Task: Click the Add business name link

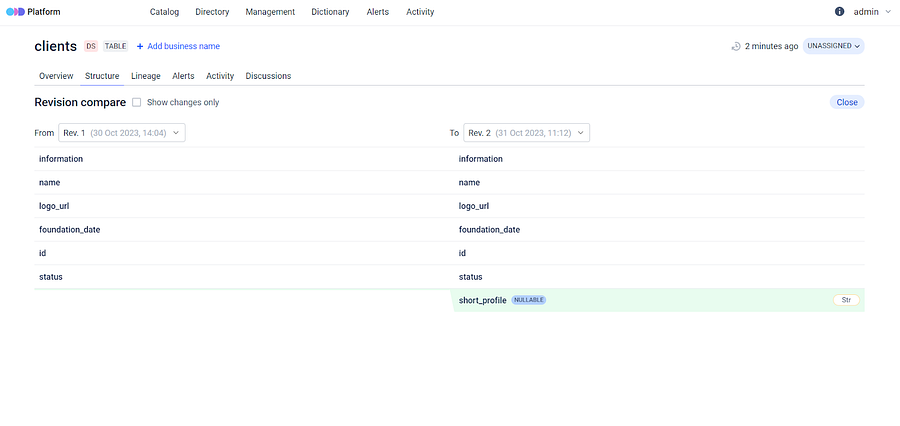Action: click(x=184, y=47)
